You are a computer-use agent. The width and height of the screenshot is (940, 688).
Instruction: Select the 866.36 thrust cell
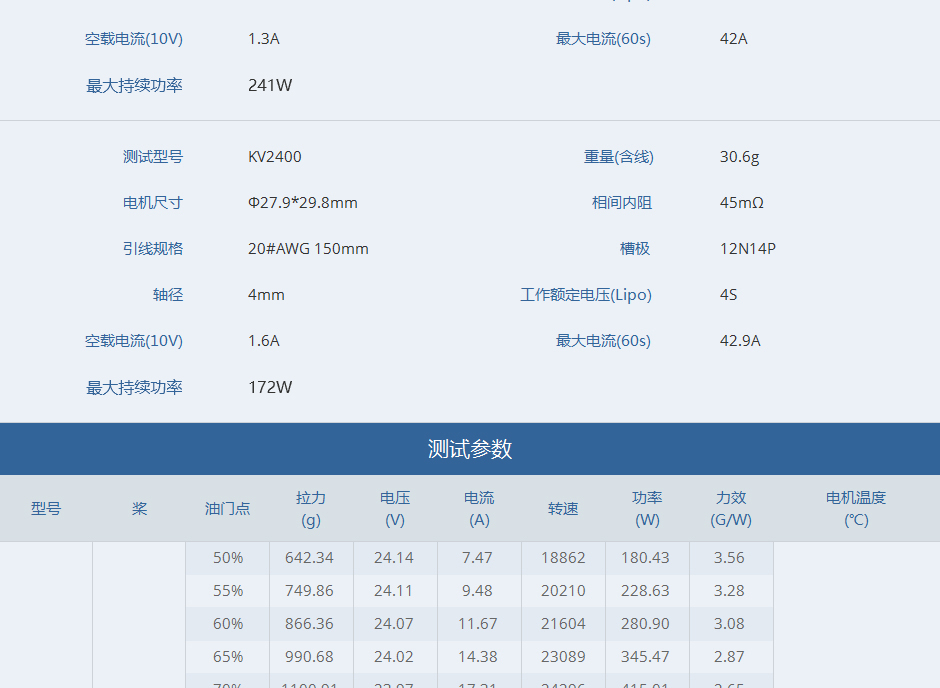pyautogui.click(x=309, y=624)
